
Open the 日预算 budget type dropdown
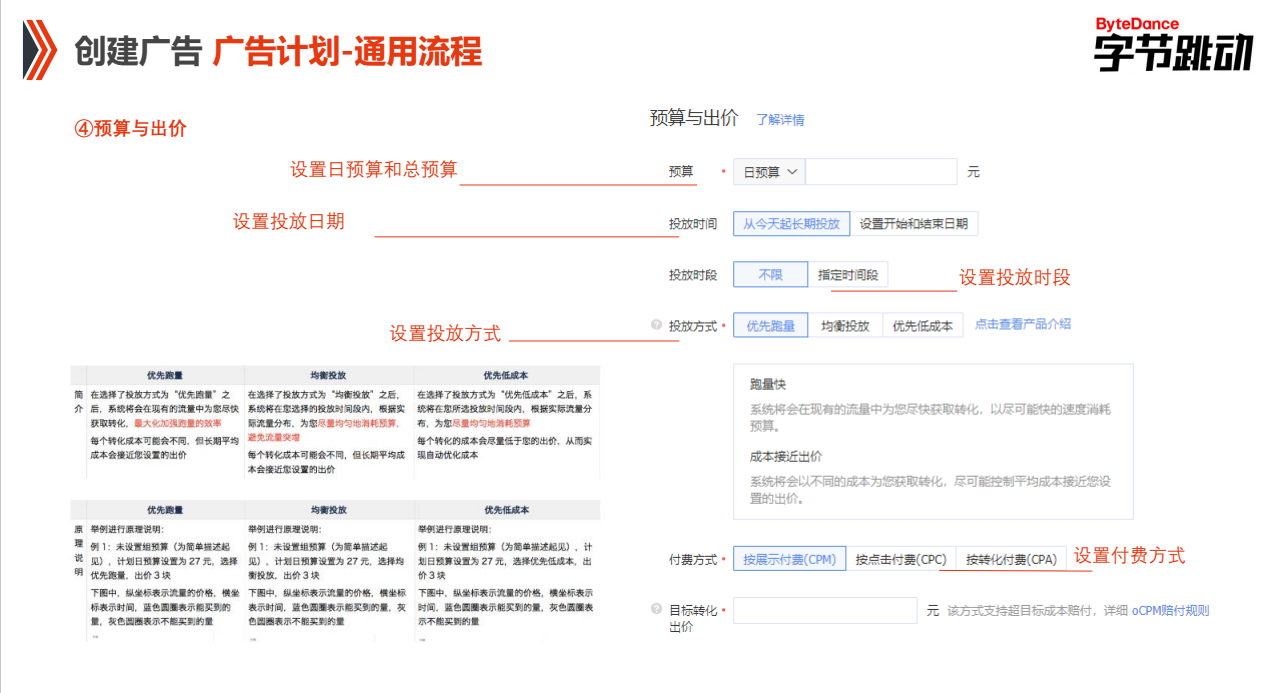click(767, 171)
